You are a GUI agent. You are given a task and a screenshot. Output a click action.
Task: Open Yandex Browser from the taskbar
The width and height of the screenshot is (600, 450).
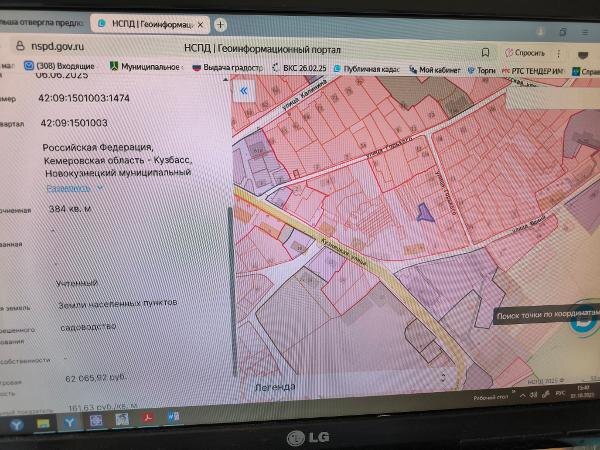pos(70,422)
